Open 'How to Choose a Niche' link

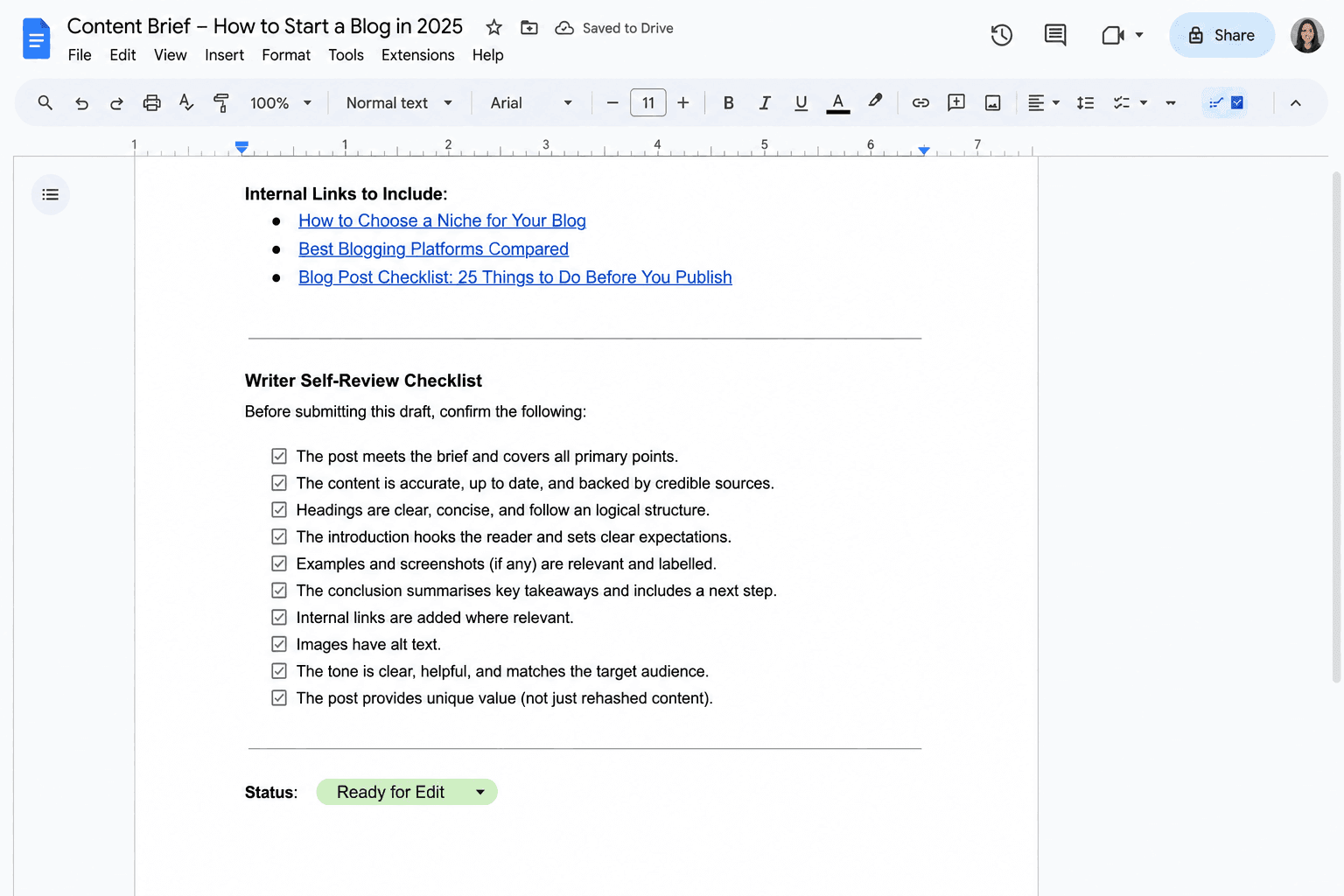click(442, 220)
